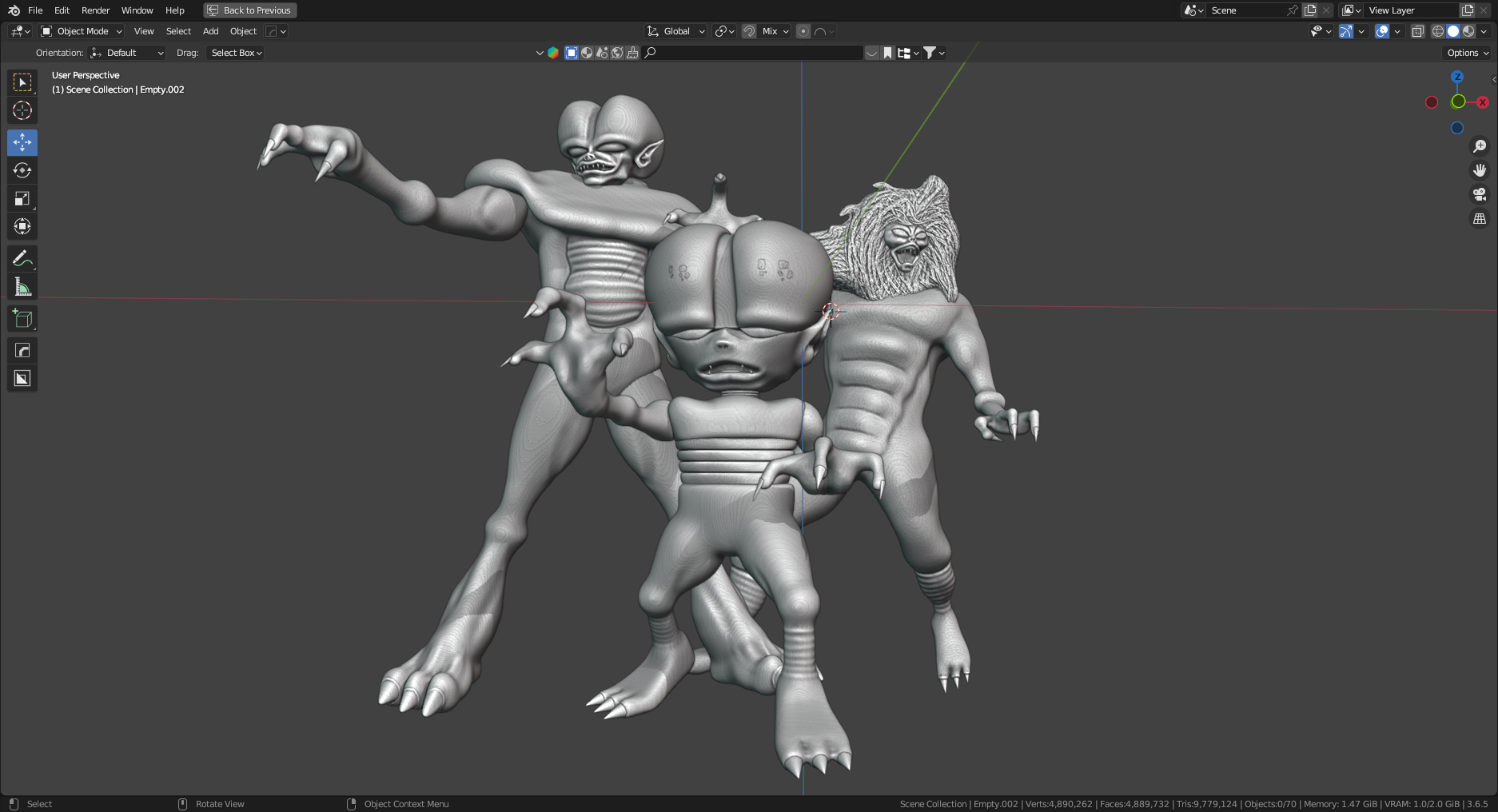This screenshot has height=812, width=1498.
Task: Click the blue Z axis gizmo handle
Action: [1457, 77]
